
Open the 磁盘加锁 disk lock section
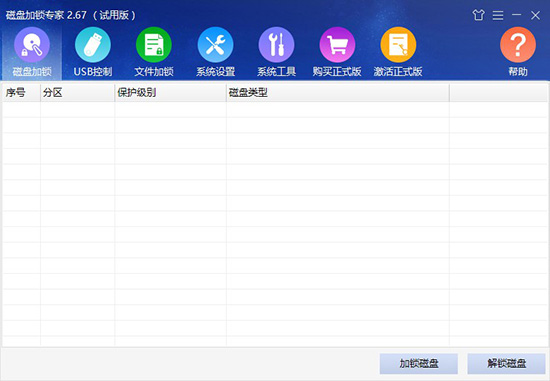coord(32,52)
